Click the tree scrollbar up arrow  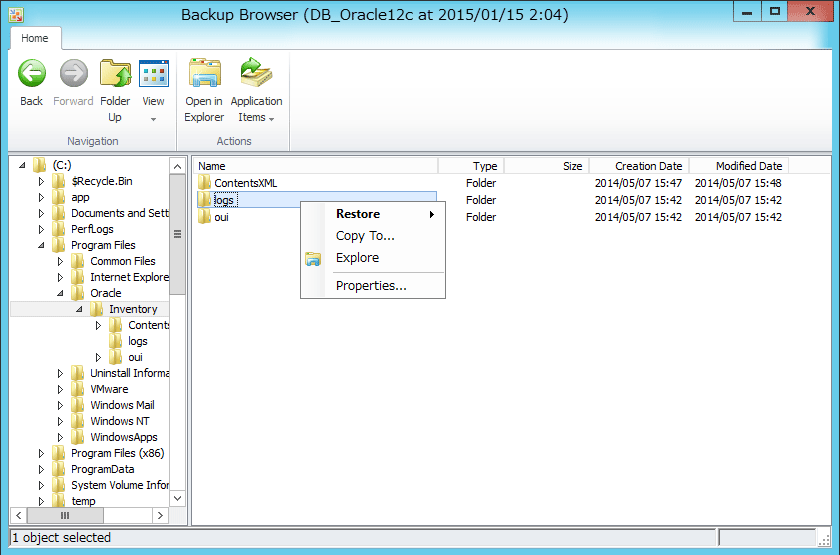(x=177, y=166)
